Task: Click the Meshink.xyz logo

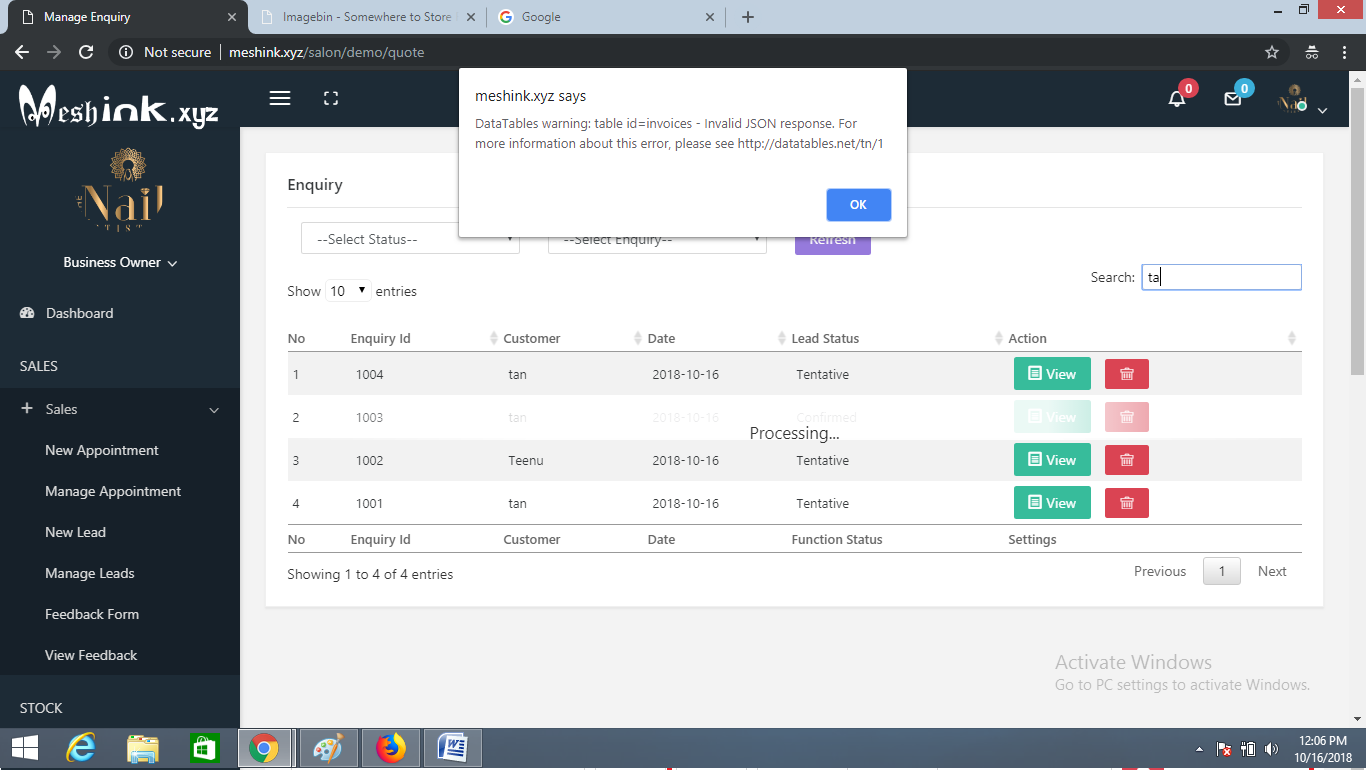Action: coord(118,105)
